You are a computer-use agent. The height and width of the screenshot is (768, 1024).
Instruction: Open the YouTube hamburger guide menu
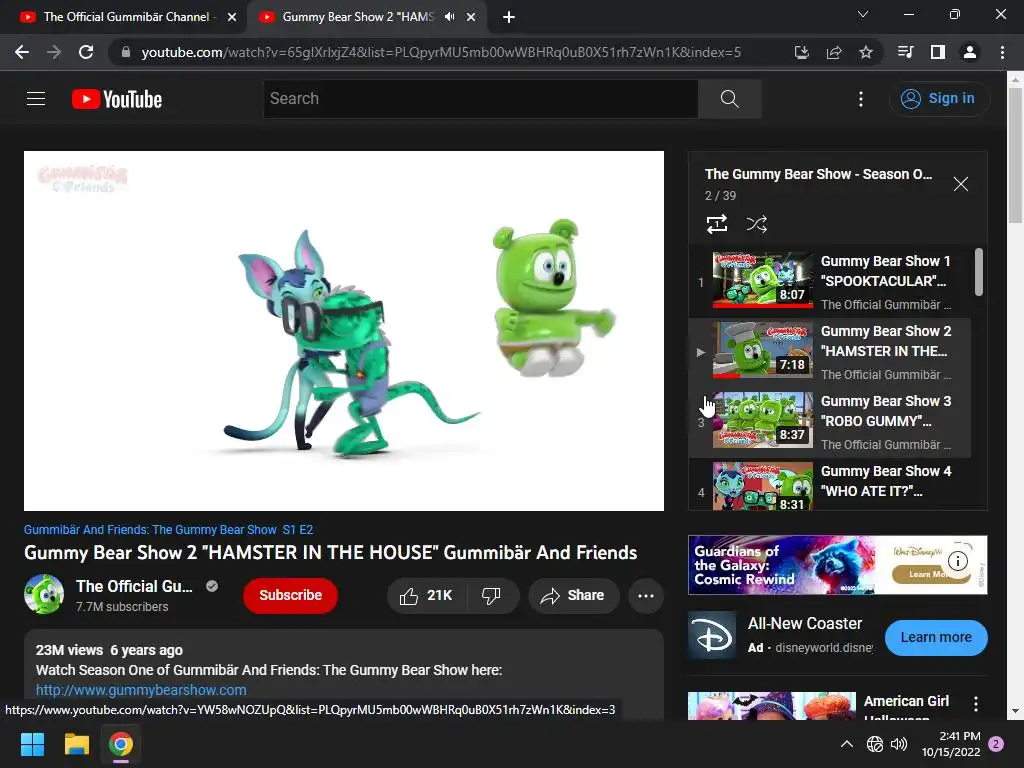pos(36,99)
